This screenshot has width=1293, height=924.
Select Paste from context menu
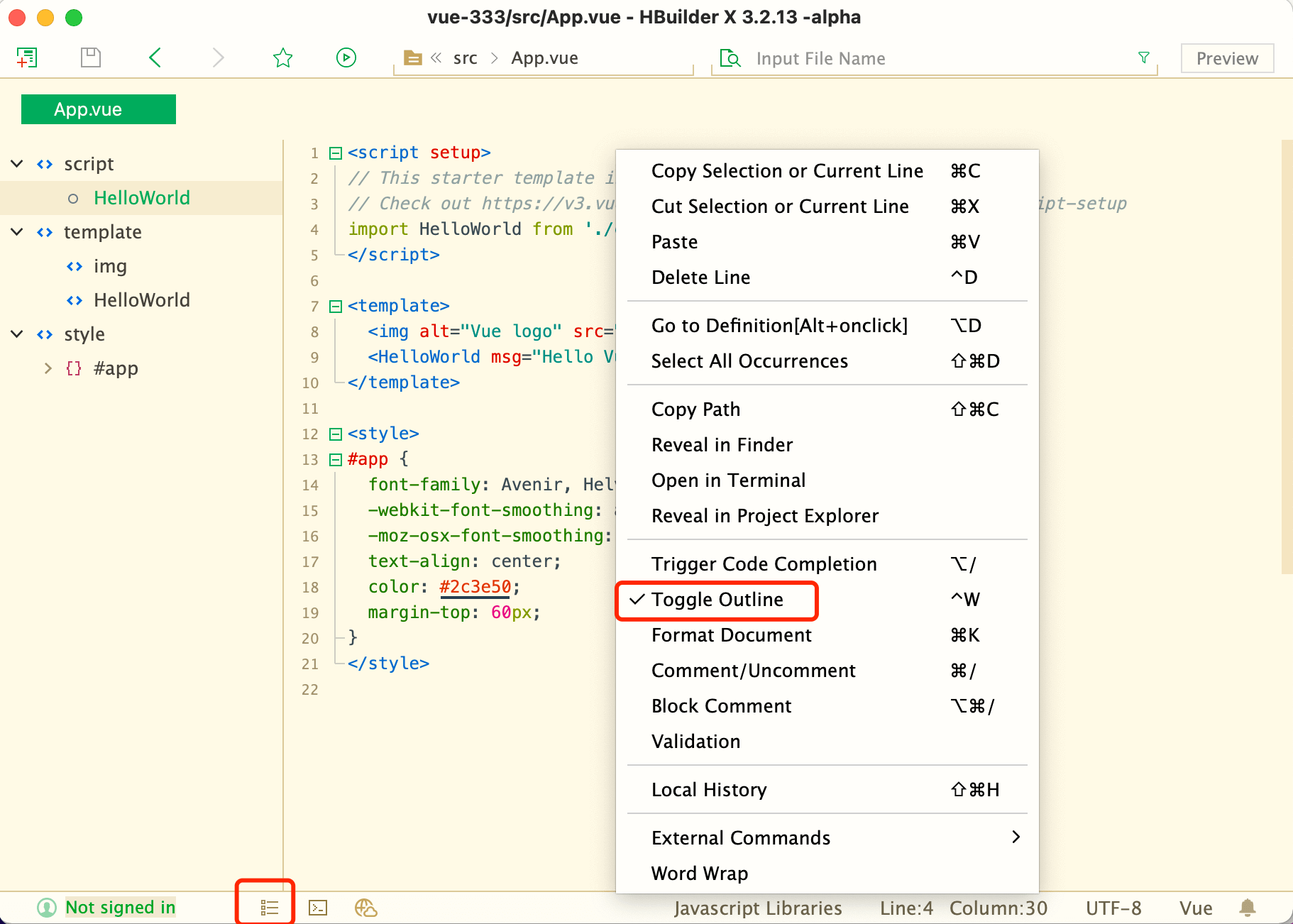[827, 242]
